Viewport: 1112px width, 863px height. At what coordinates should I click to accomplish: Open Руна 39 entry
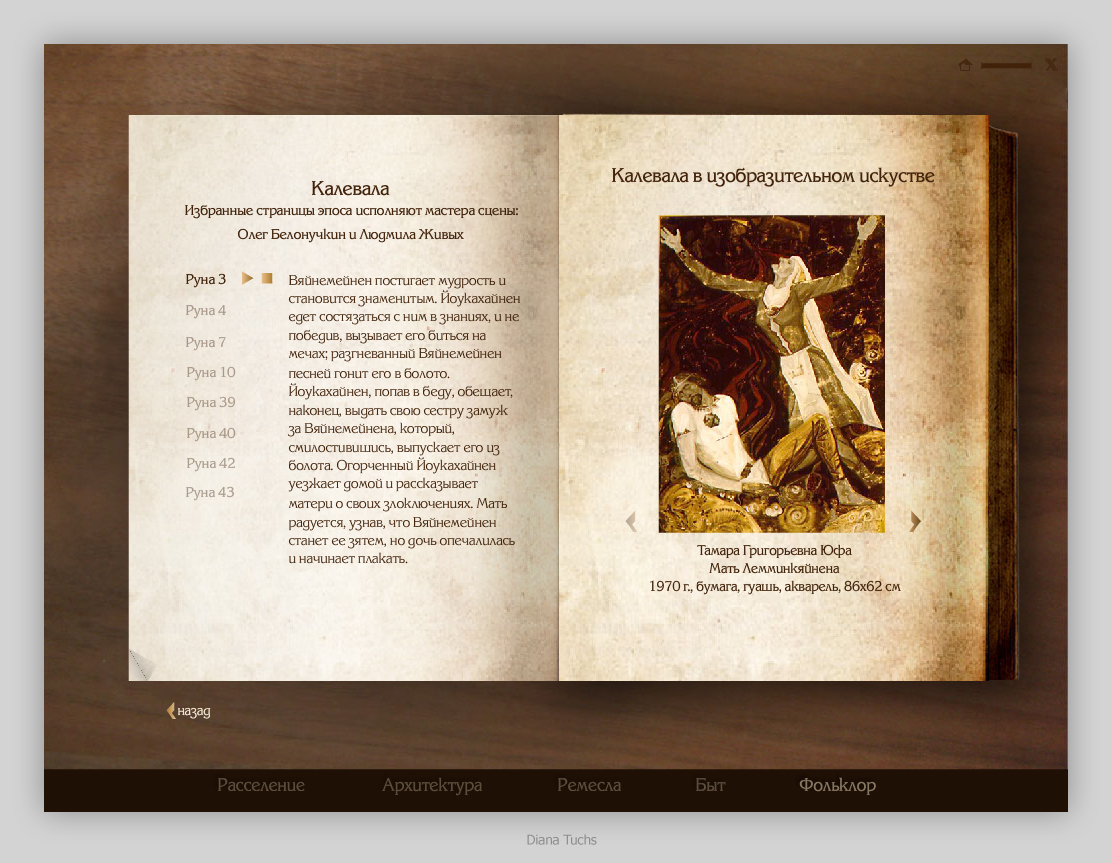pos(211,402)
